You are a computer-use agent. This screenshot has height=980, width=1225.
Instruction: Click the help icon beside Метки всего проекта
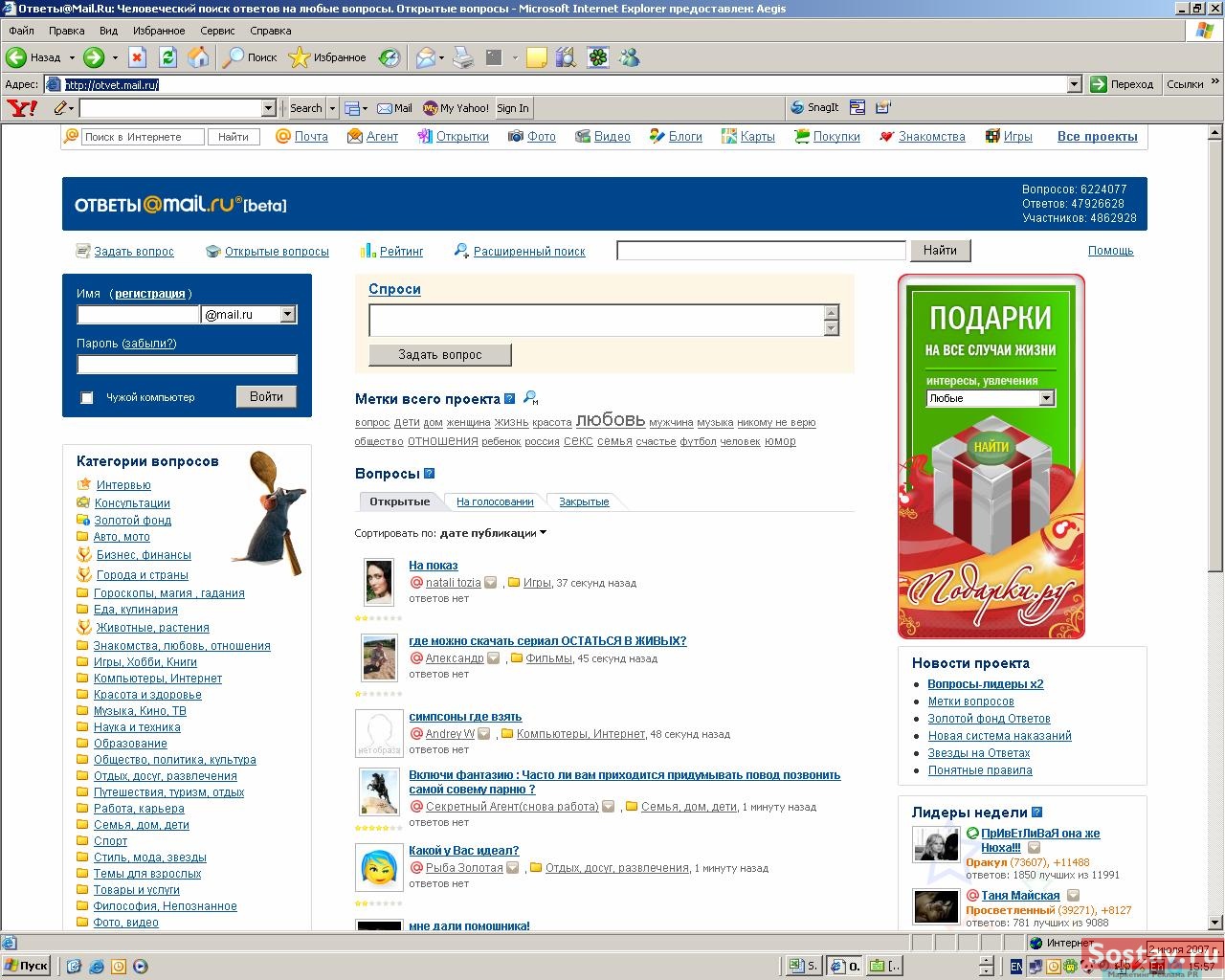tap(509, 399)
